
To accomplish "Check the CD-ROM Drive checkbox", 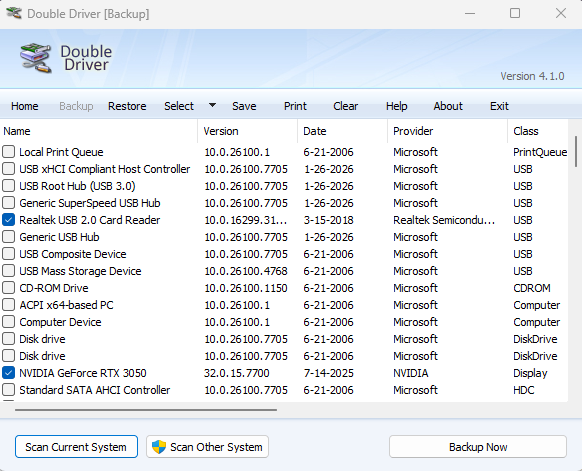I will coord(9,288).
